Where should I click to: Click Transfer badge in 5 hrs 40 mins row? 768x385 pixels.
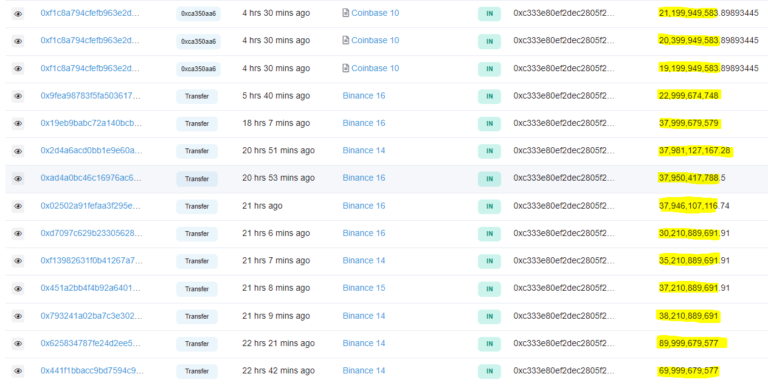[x=197, y=96]
